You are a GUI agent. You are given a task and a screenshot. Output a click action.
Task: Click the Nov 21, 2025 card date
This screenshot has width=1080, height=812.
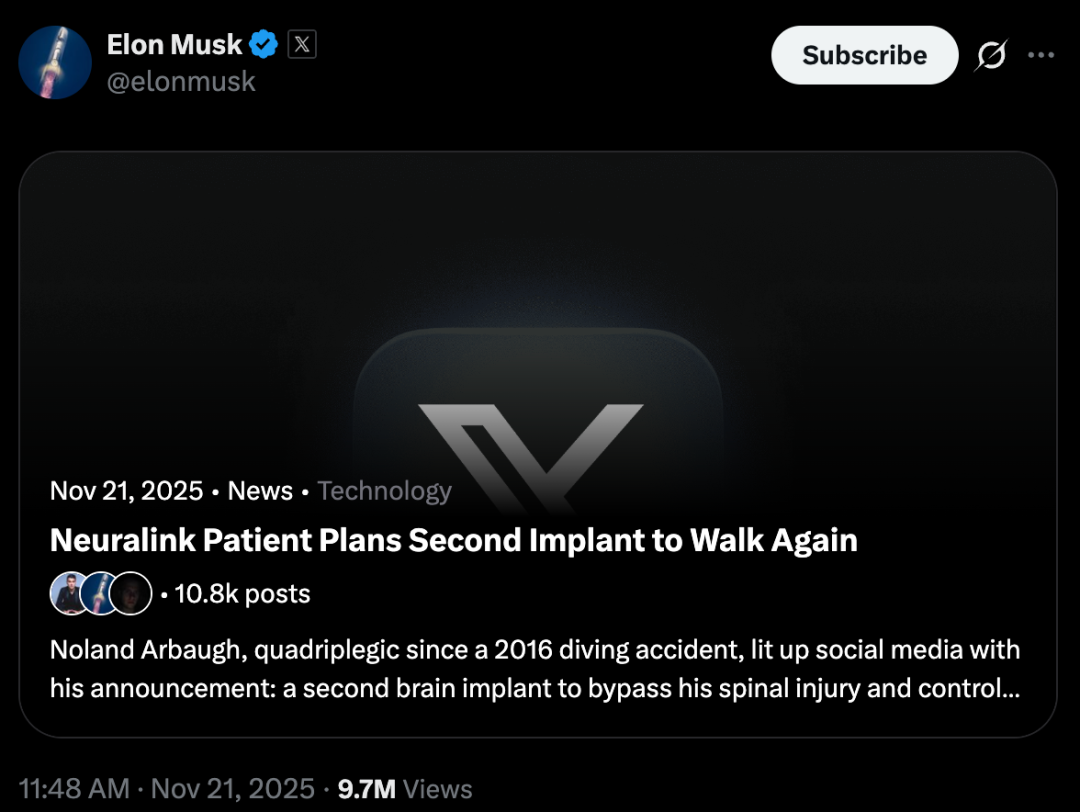126,491
